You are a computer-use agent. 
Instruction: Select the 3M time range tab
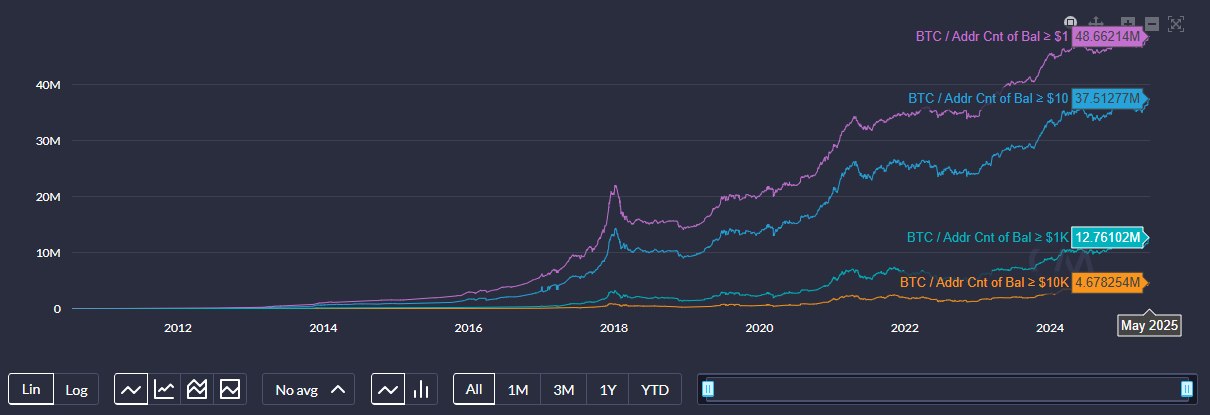coord(563,389)
